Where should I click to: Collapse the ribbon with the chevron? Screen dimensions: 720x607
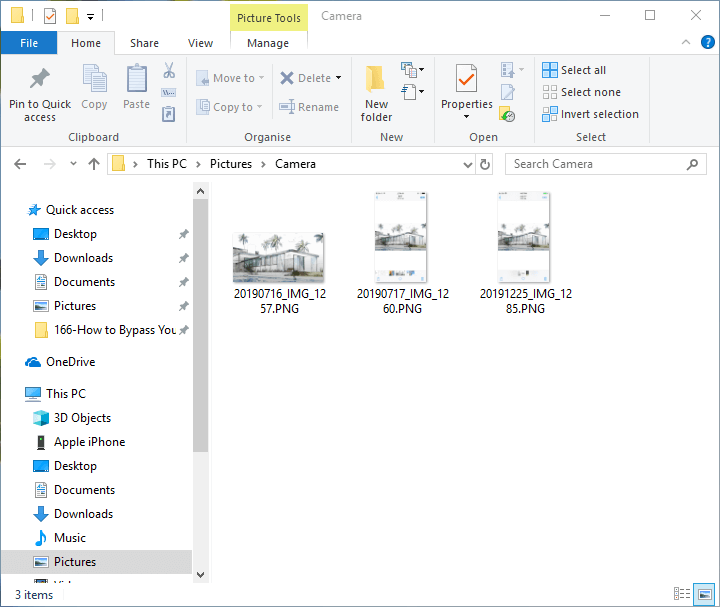point(686,42)
